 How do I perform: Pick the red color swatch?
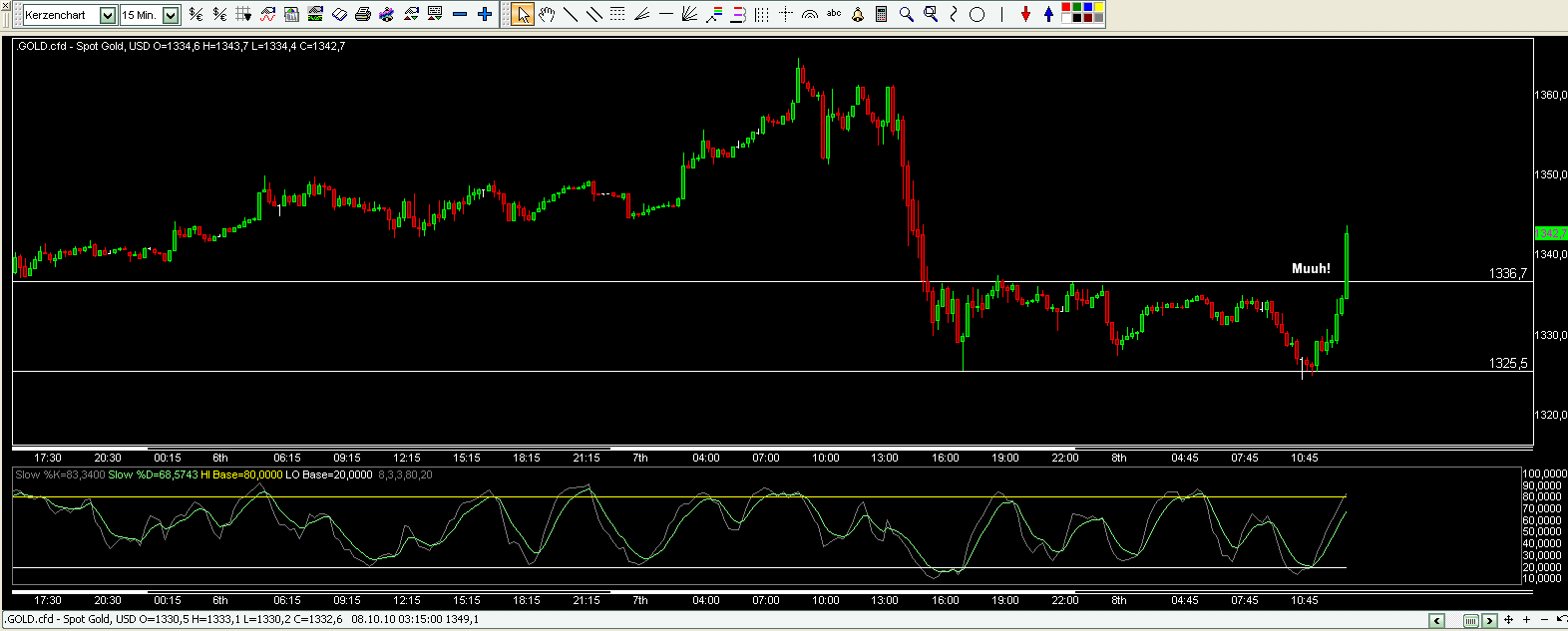[x=1066, y=7]
